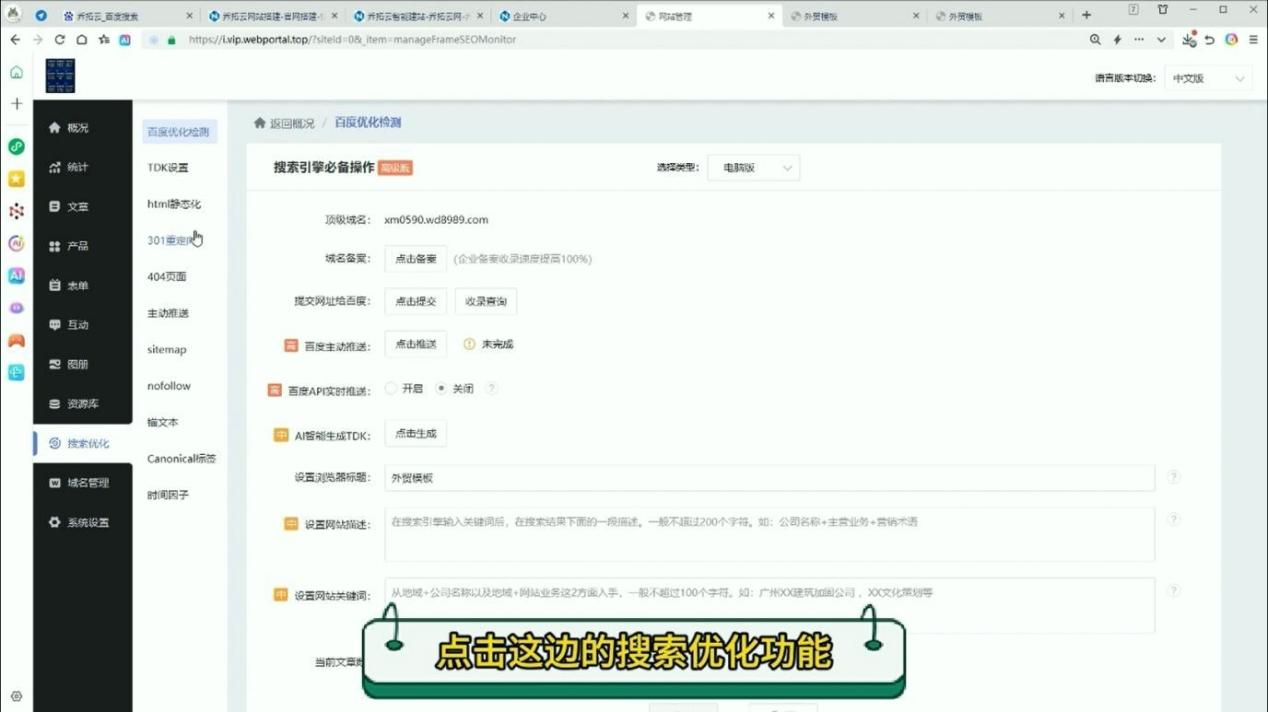
Task: Click browser home icon in toolbar
Action: pos(81,40)
